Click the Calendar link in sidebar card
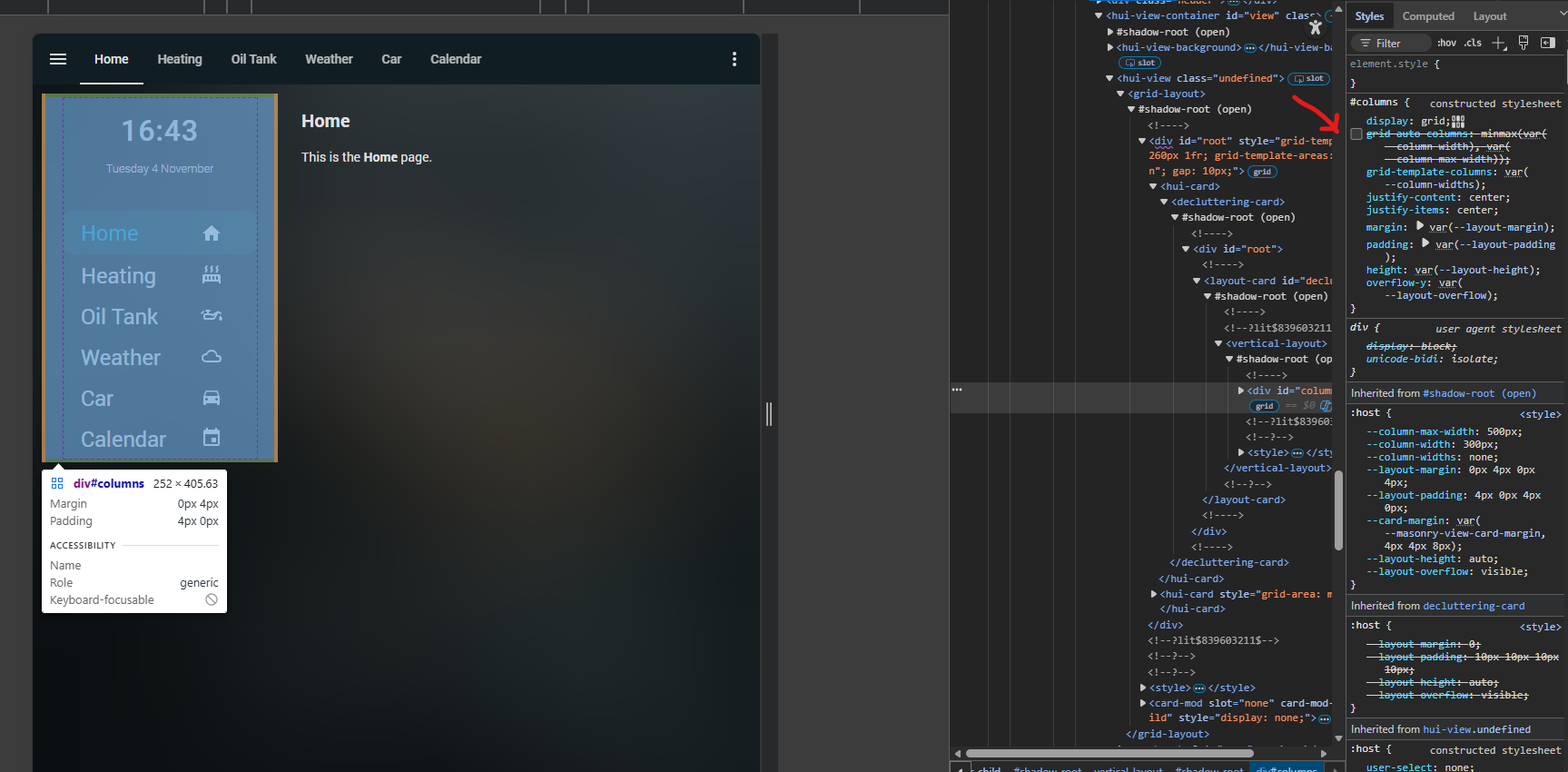The width and height of the screenshot is (1568, 772). [123, 439]
